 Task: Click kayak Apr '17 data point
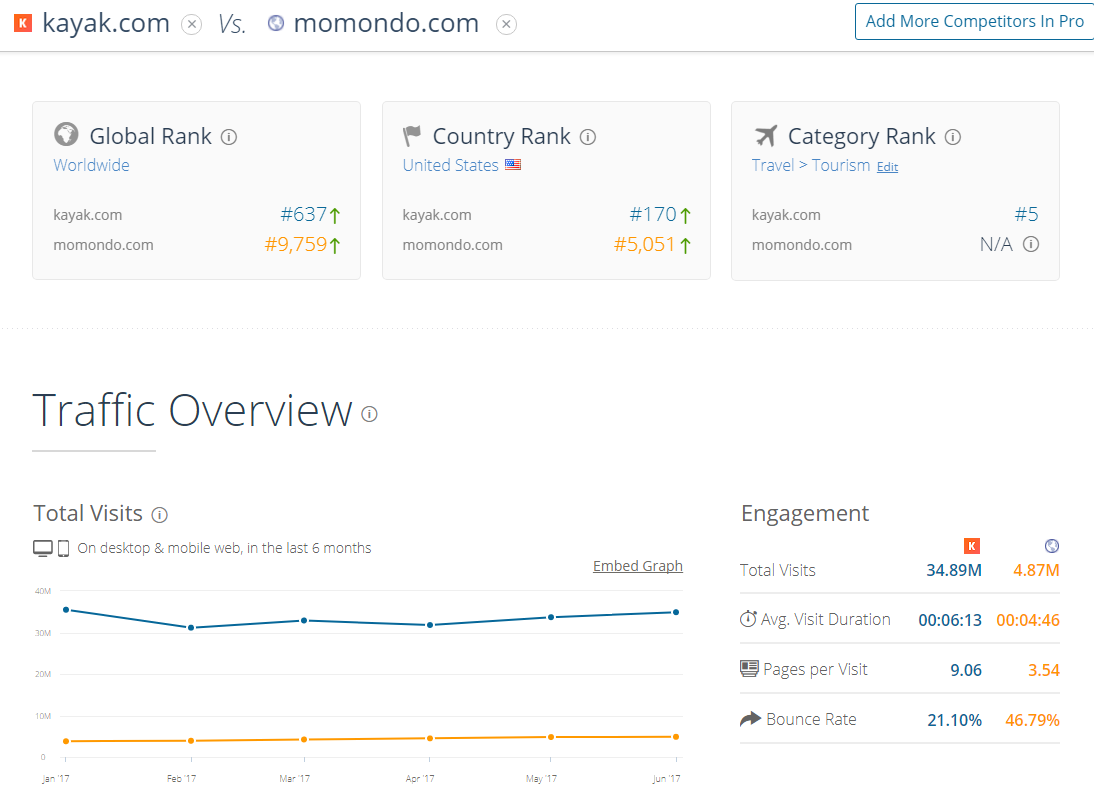point(430,625)
